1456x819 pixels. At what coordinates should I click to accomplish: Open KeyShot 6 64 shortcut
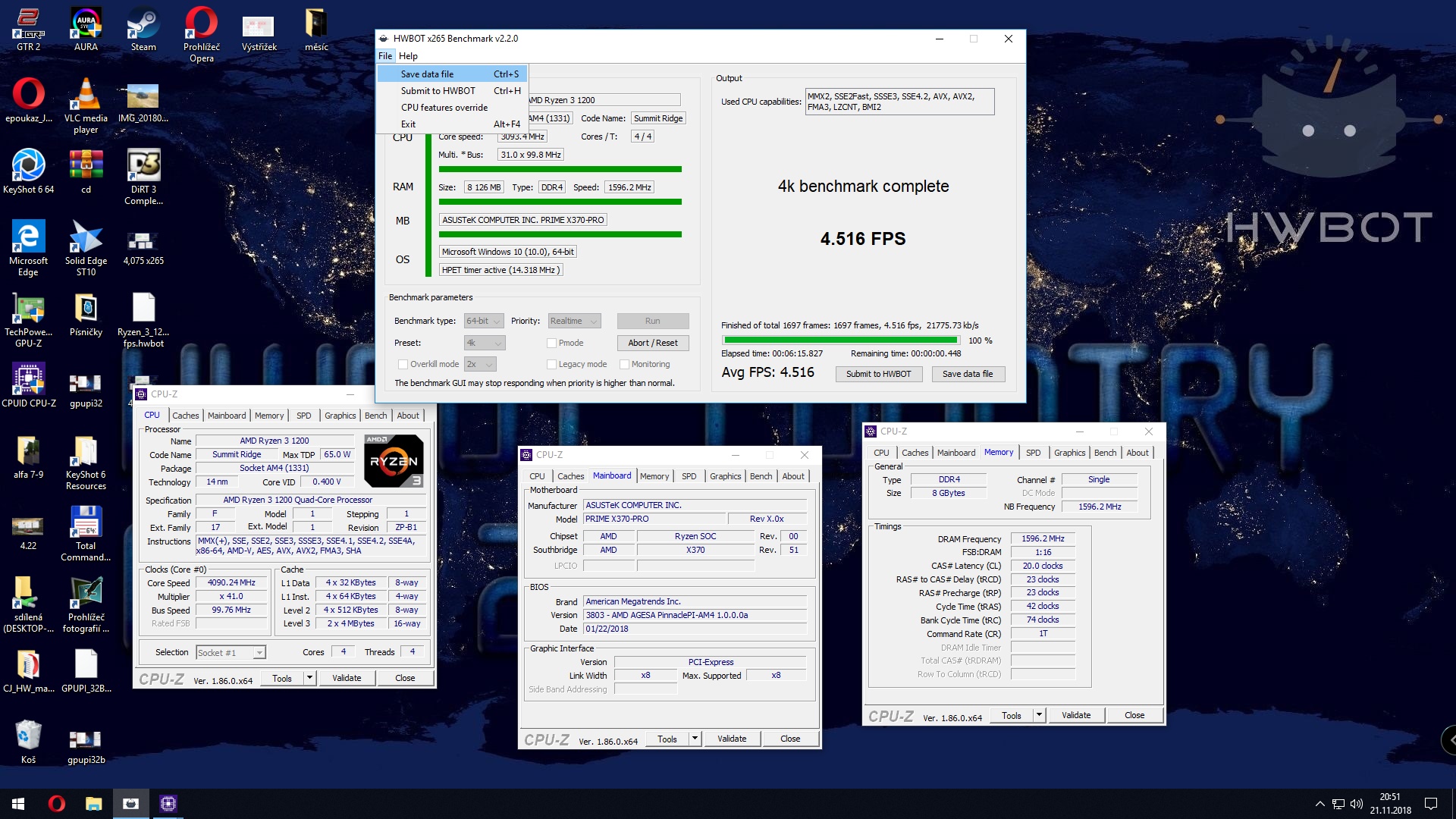(x=28, y=173)
